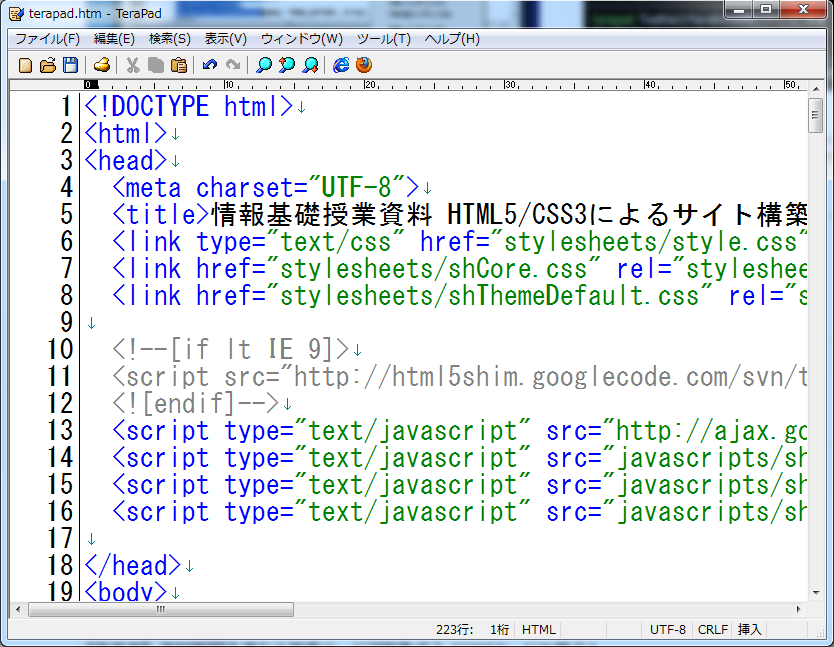The width and height of the screenshot is (834, 647).
Task: Click the New file icon
Action: point(26,65)
